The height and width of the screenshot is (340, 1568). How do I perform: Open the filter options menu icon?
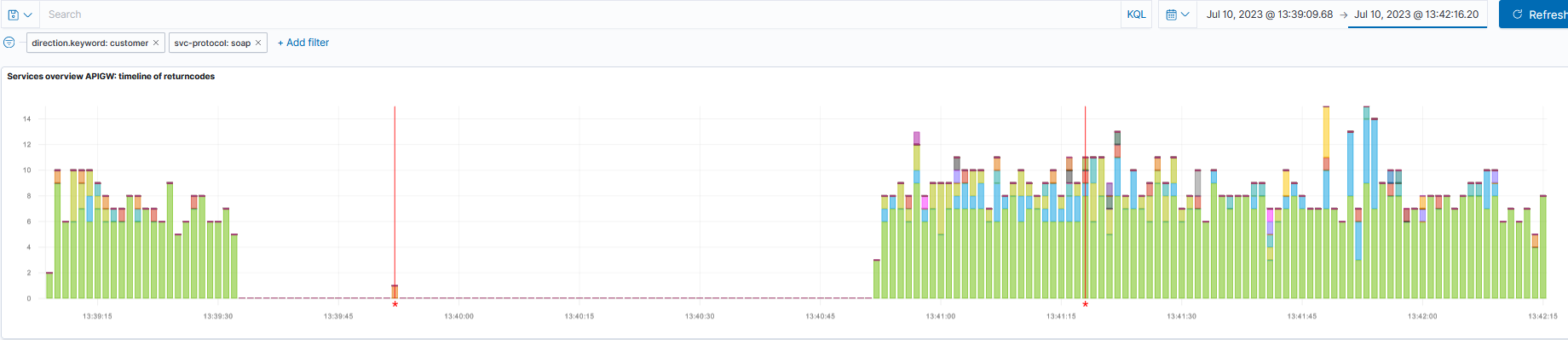(x=9, y=43)
